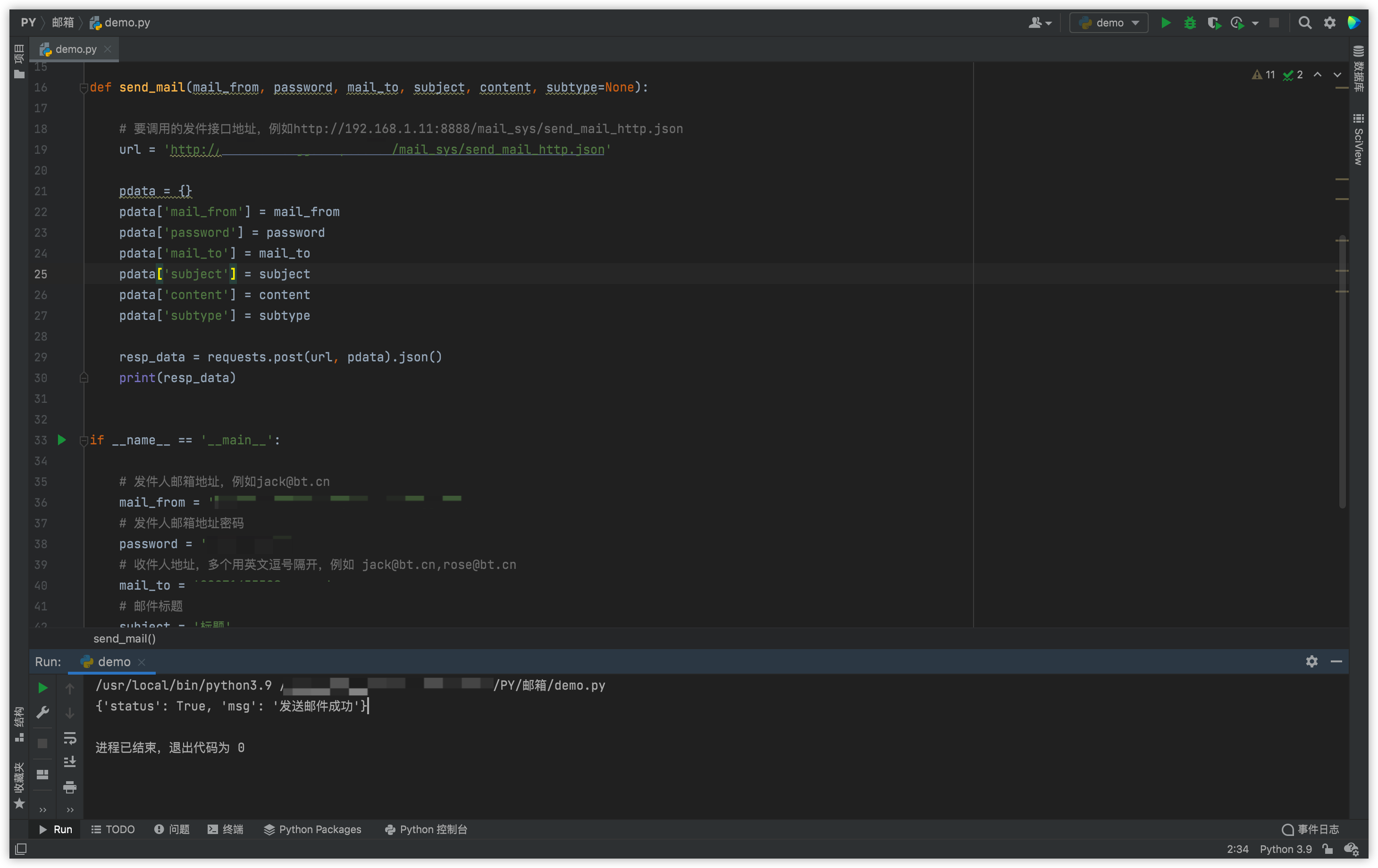Open the 问题 problems tool window
The height and width of the screenshot is (868, 1378).
coord(172,830)
